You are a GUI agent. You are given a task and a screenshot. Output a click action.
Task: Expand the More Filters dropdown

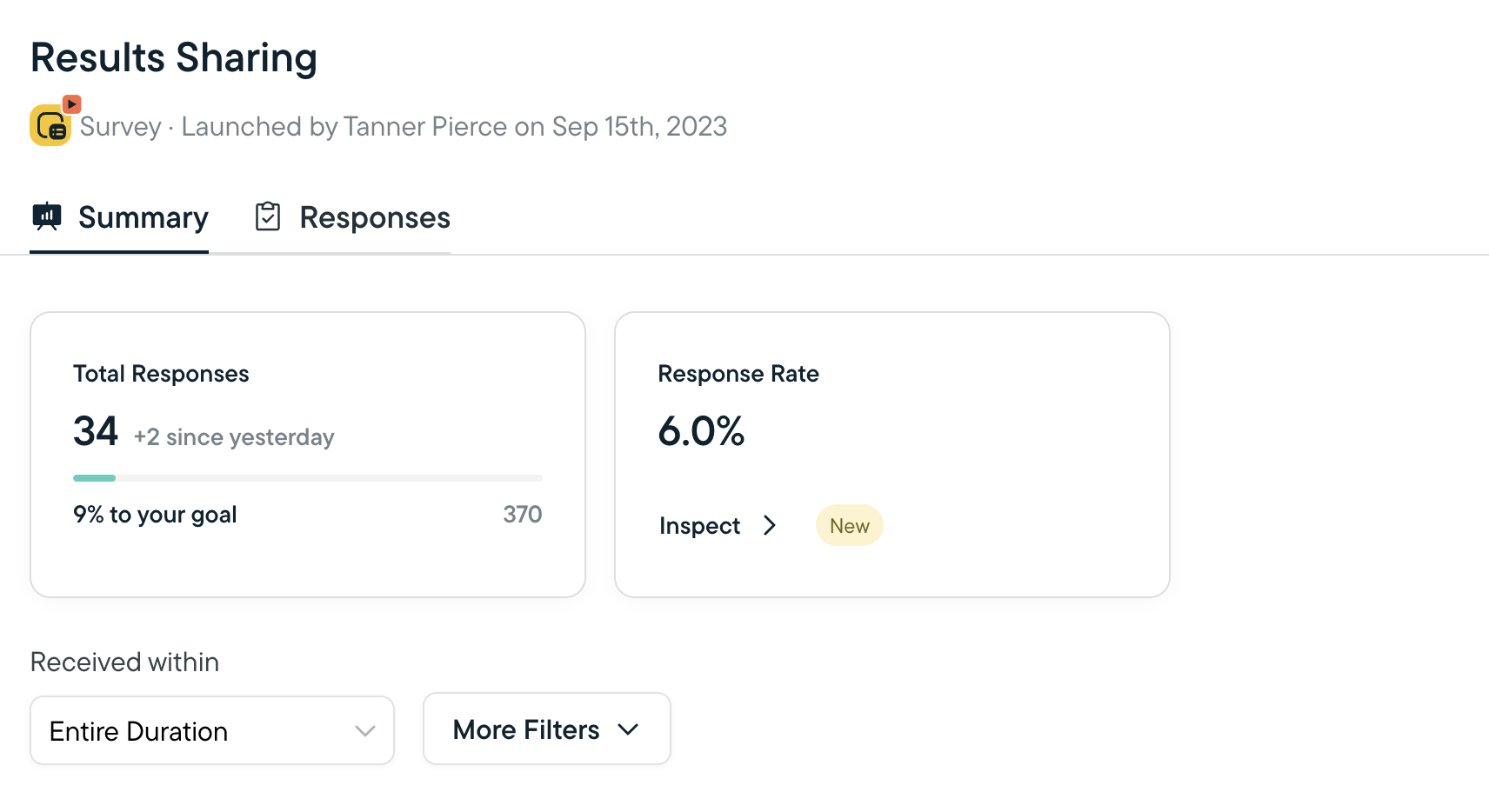pyautogui.click(x=546, y=729)
